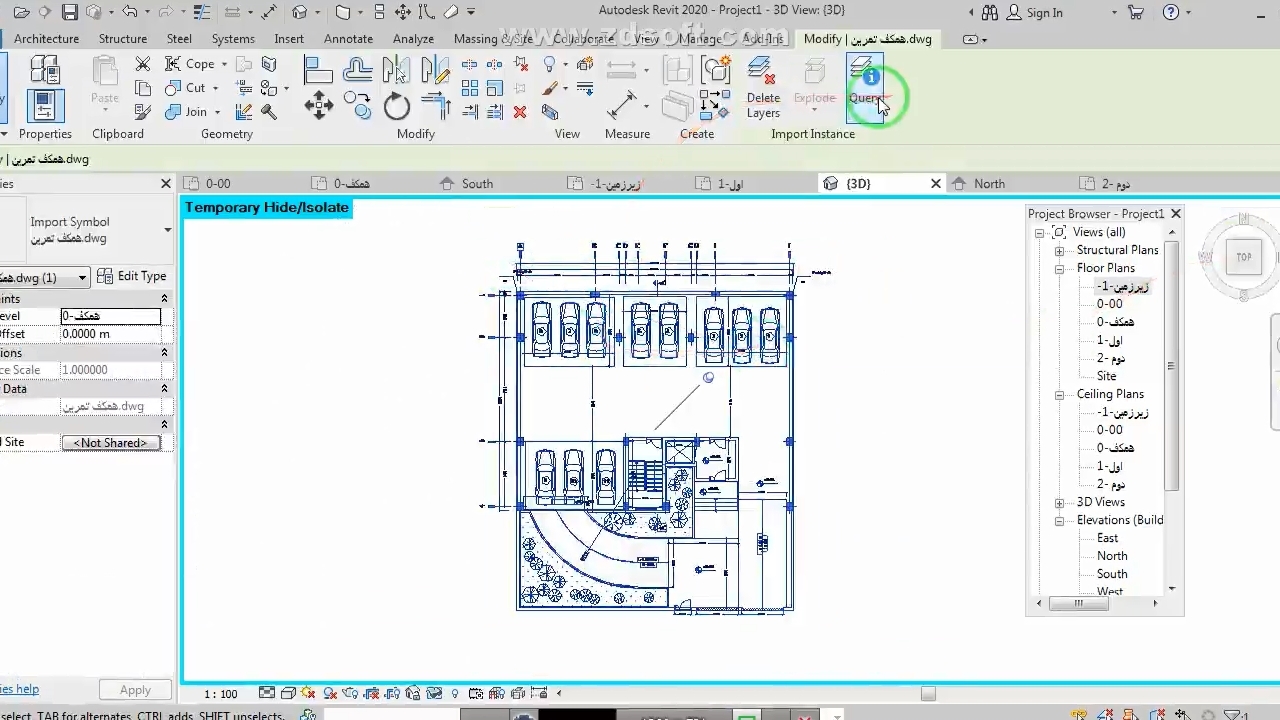
Task: Expand the 3D Views tree node
Action: (x=1059, y=502)
